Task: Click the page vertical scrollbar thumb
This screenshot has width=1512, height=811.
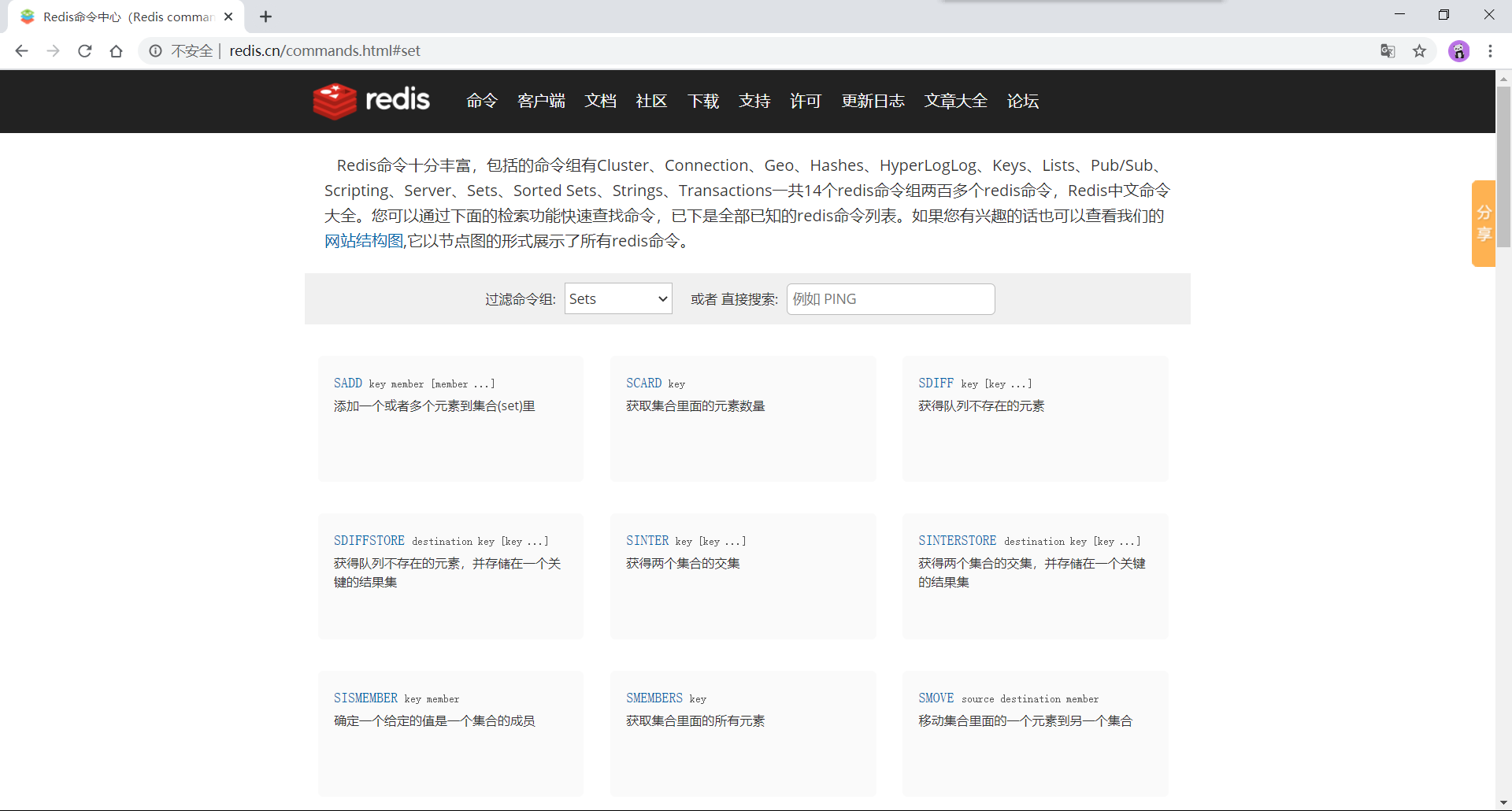Action: click(x=1503, y=167)
